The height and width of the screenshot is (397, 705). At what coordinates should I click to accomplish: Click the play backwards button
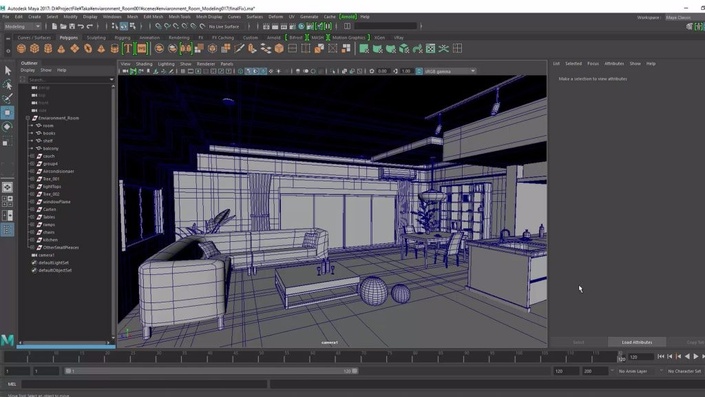[x=687, y=357]
